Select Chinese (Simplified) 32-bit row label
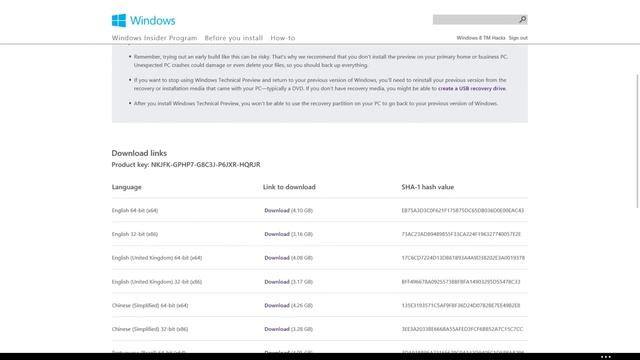The width and height of the screenshot is (640, 360). (x=150, y=329)
